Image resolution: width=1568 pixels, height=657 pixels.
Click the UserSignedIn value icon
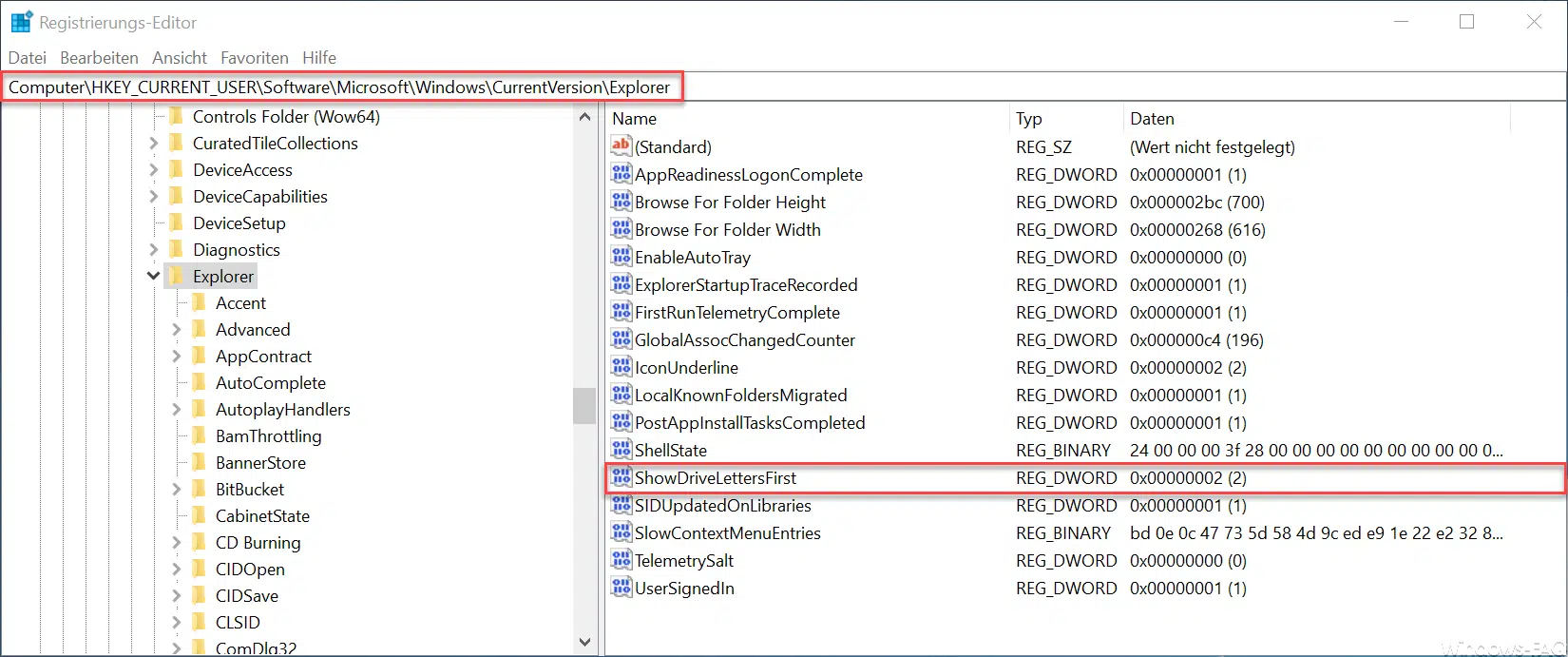pyautogui.click(x=621, y=588)
